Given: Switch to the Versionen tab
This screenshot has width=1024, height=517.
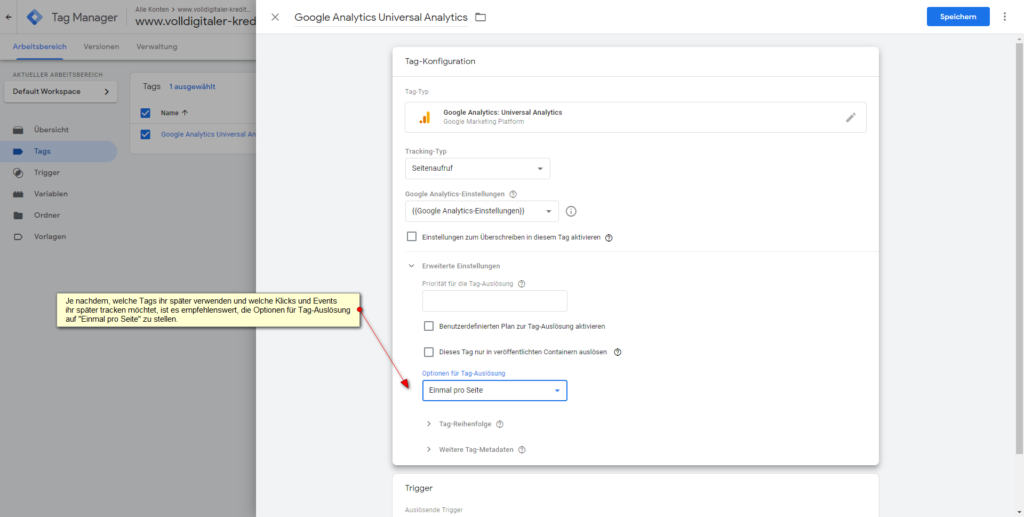Looking at the screenshot, I should point(101,46).
